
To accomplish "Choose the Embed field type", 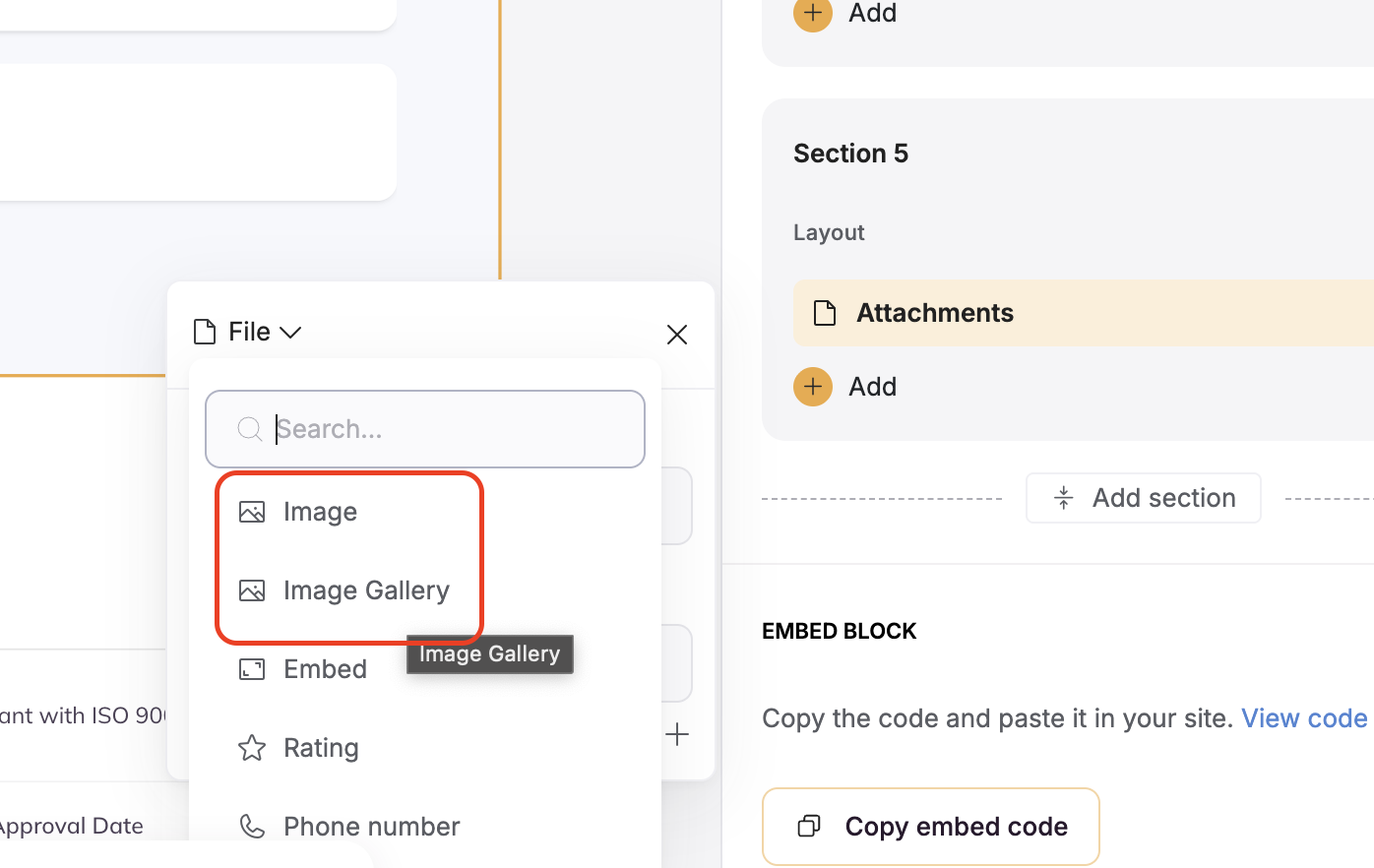I will tap(325, 669).
